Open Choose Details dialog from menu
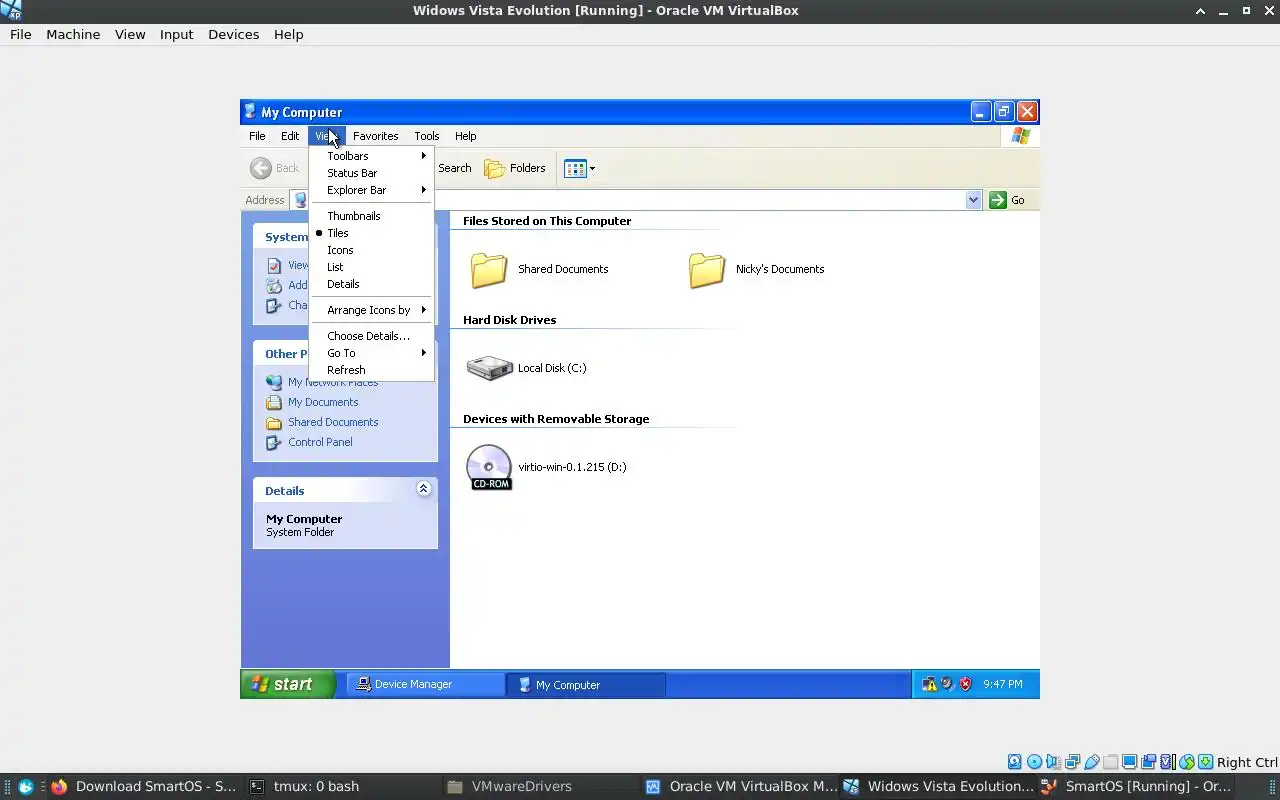The height and width of the screenshot is (800, 1280). (x=371, y=336)
